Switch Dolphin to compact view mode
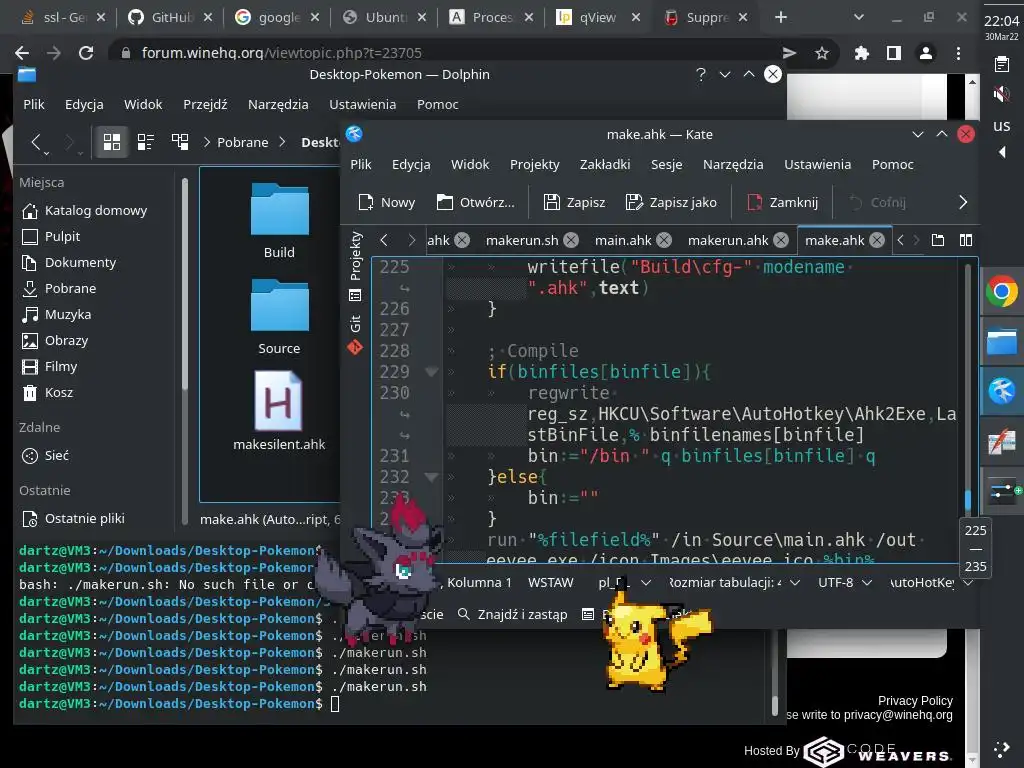This screenshot has width=1024, height=768. pyautogui.click(x=146, y=142)
